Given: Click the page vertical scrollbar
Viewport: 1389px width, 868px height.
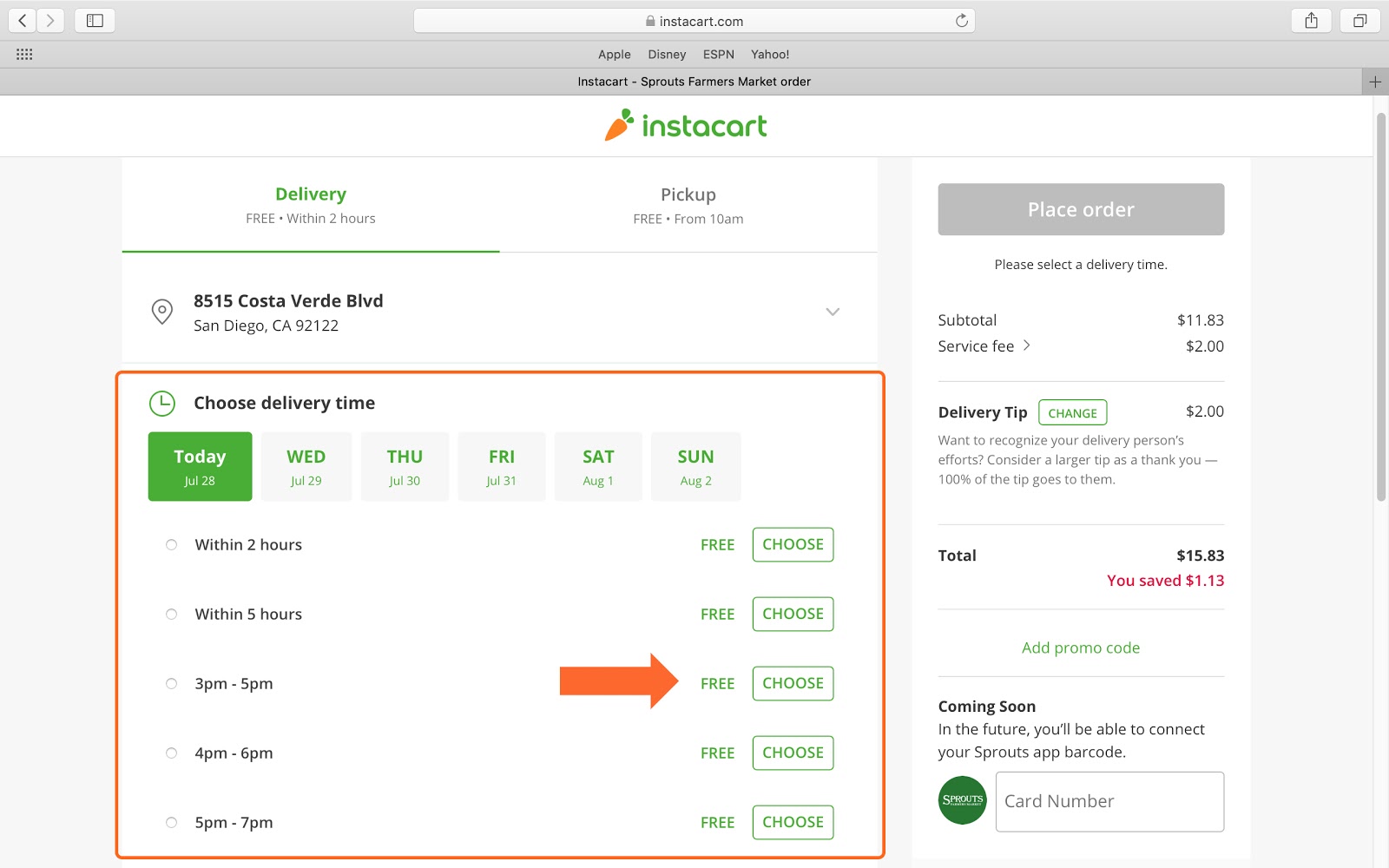Looking at the screenshot, I should [1380, 307].
